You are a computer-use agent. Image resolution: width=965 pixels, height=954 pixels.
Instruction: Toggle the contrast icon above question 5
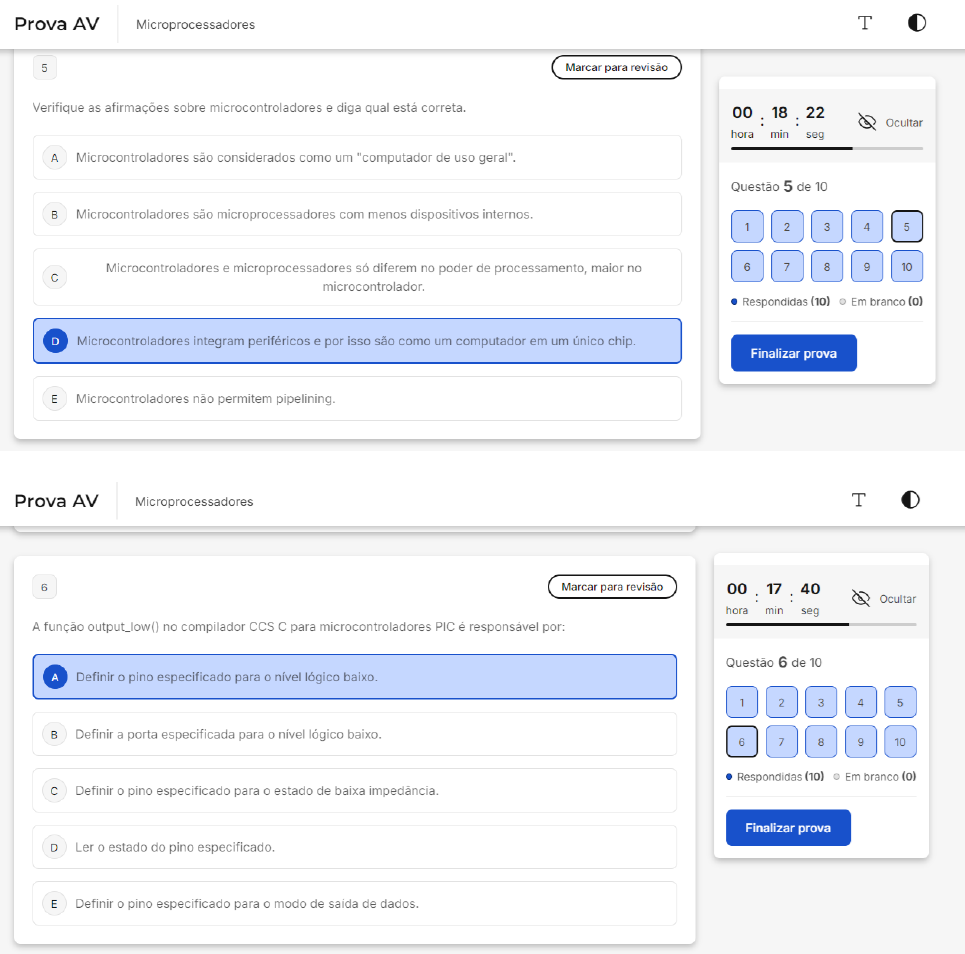click(x=917, y=23)
